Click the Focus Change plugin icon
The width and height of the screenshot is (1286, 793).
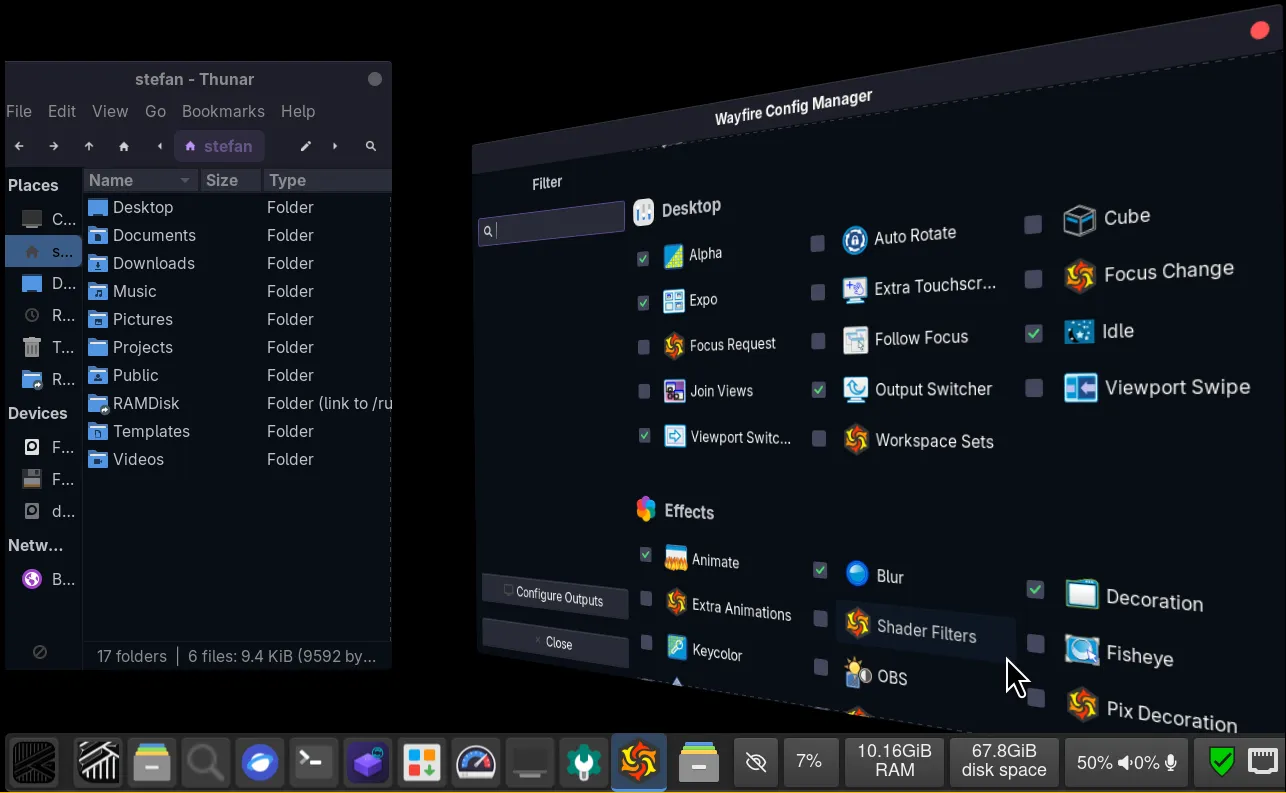[x=1080, y=276]
